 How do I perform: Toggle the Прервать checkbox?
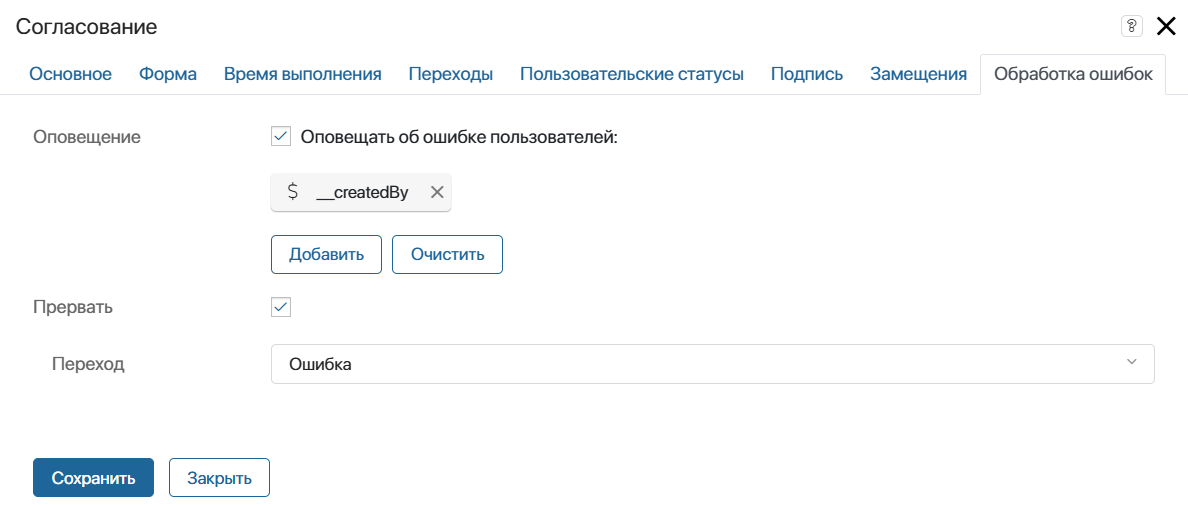[280, 307]
